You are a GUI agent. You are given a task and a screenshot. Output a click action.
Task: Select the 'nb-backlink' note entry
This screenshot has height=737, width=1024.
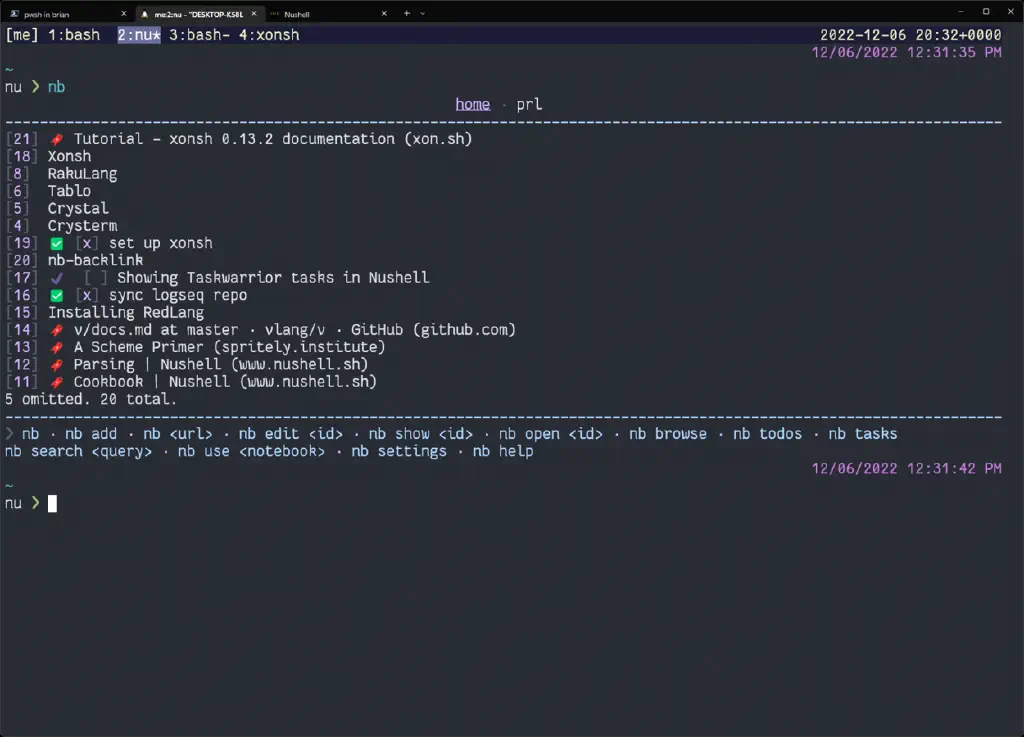click(95, 260)
